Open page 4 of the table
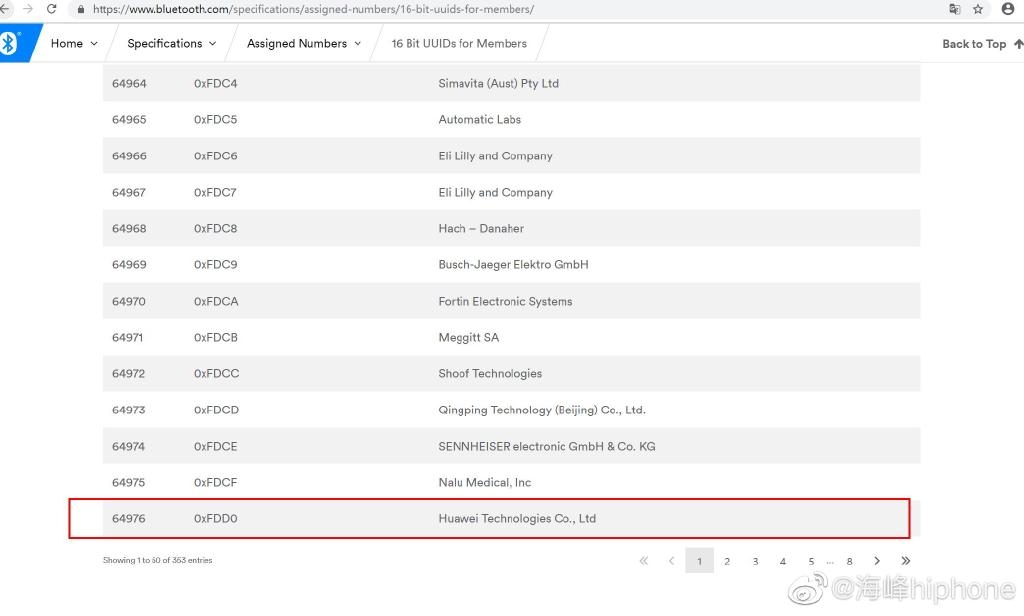This screenshot has height=616, width=1024. pos(783,561)
